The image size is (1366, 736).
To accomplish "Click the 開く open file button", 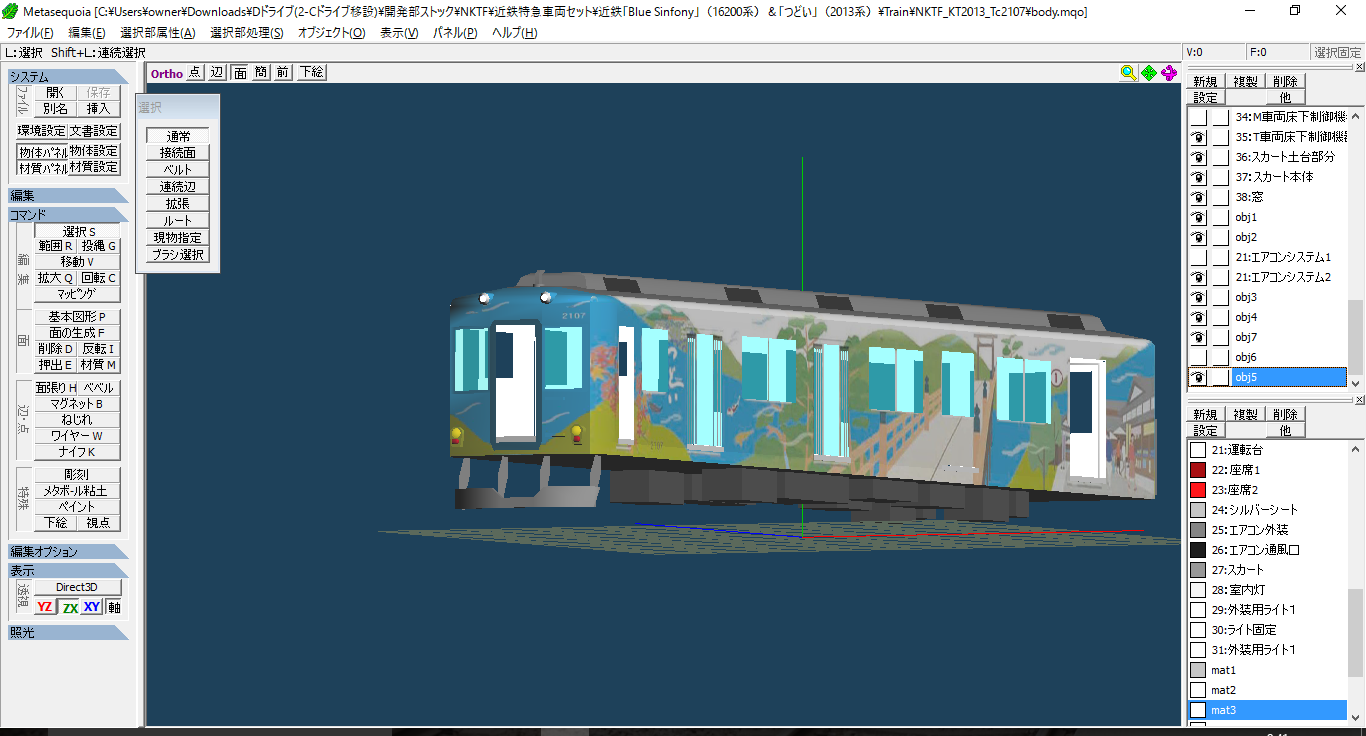I will (x=56, y=92).
